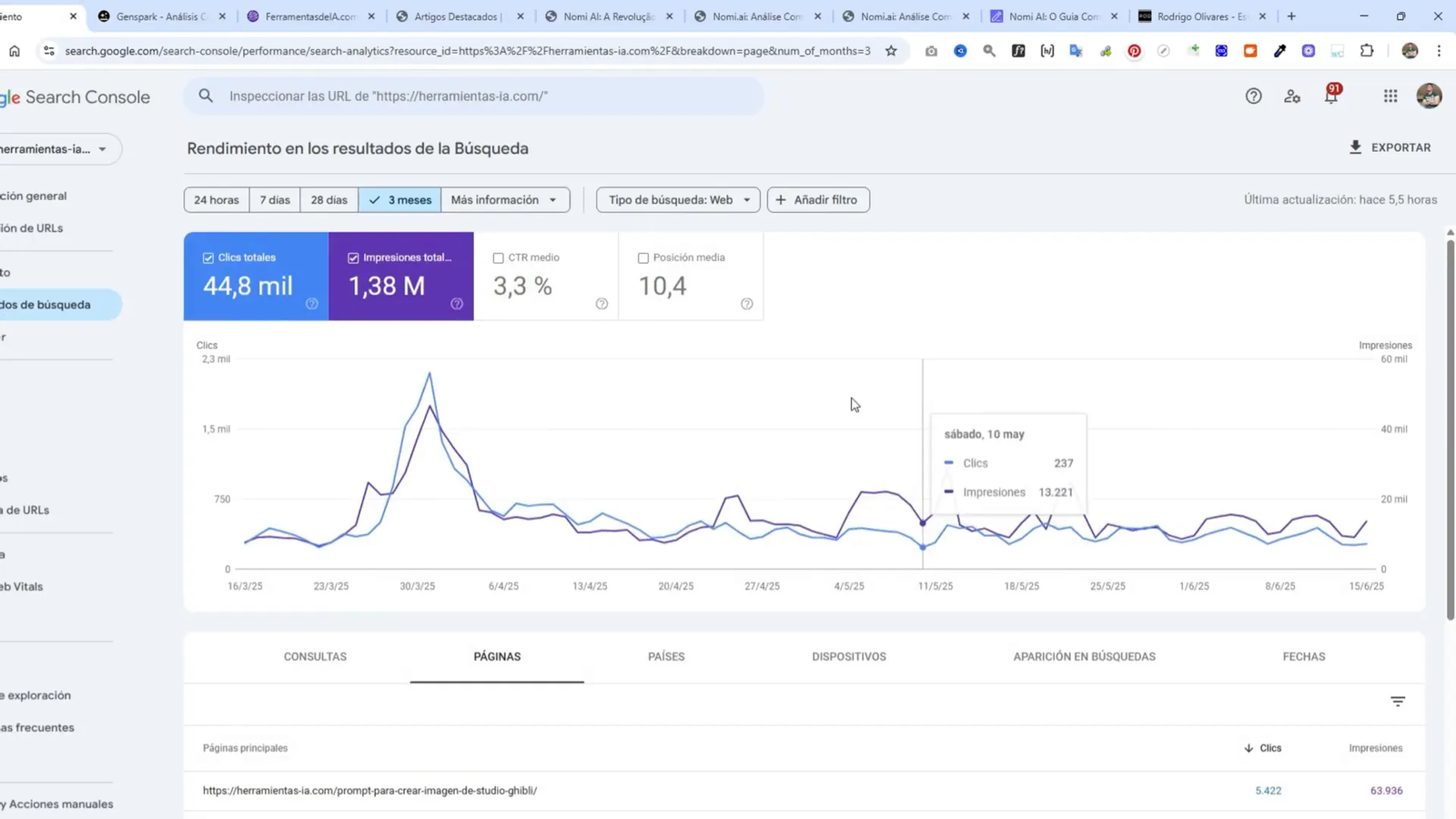Open the user settings gear icon
This screenshot has height=819, width=1456.
click(1292, 96)
